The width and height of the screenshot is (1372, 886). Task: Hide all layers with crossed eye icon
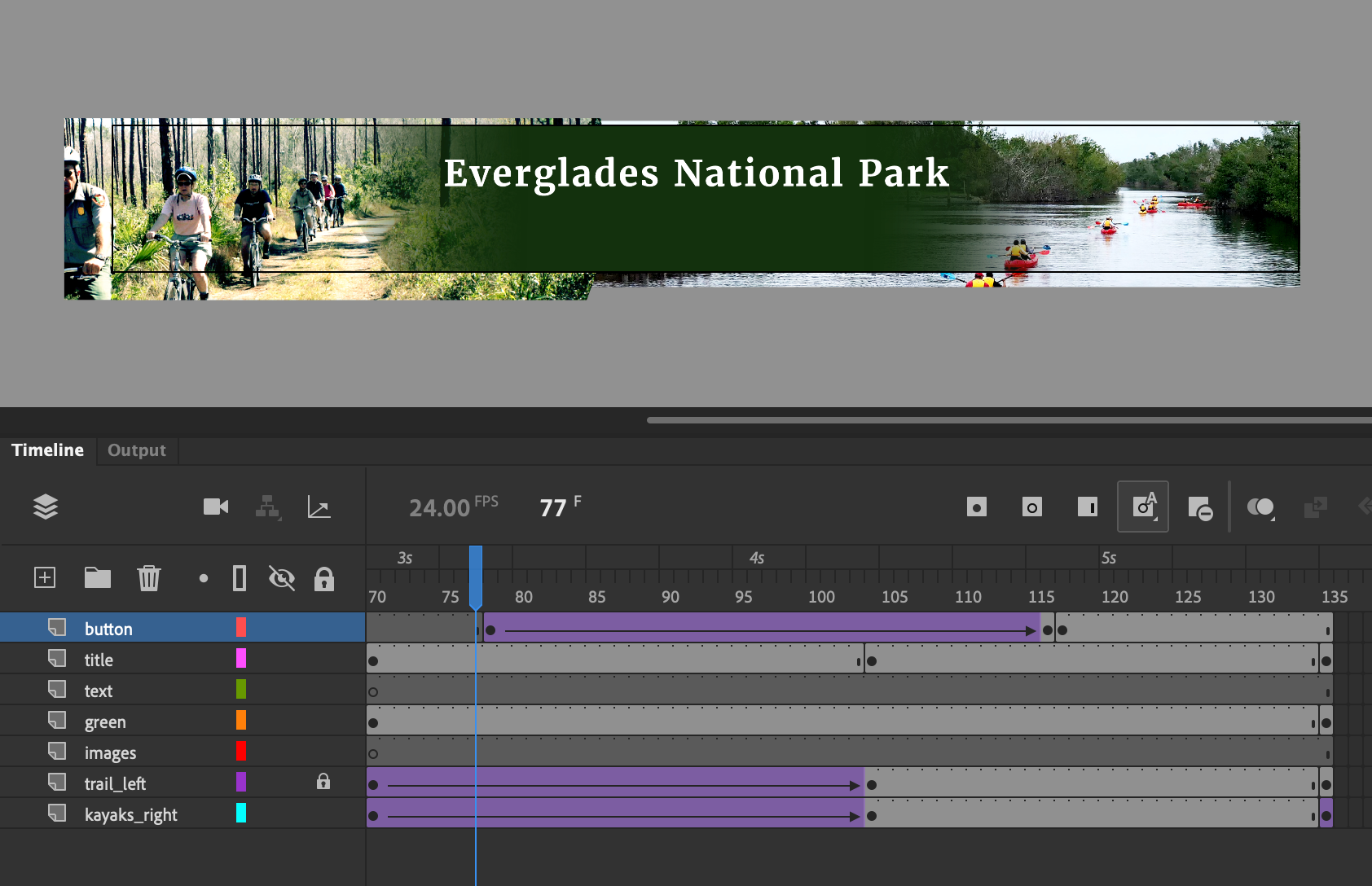[282, 578]
